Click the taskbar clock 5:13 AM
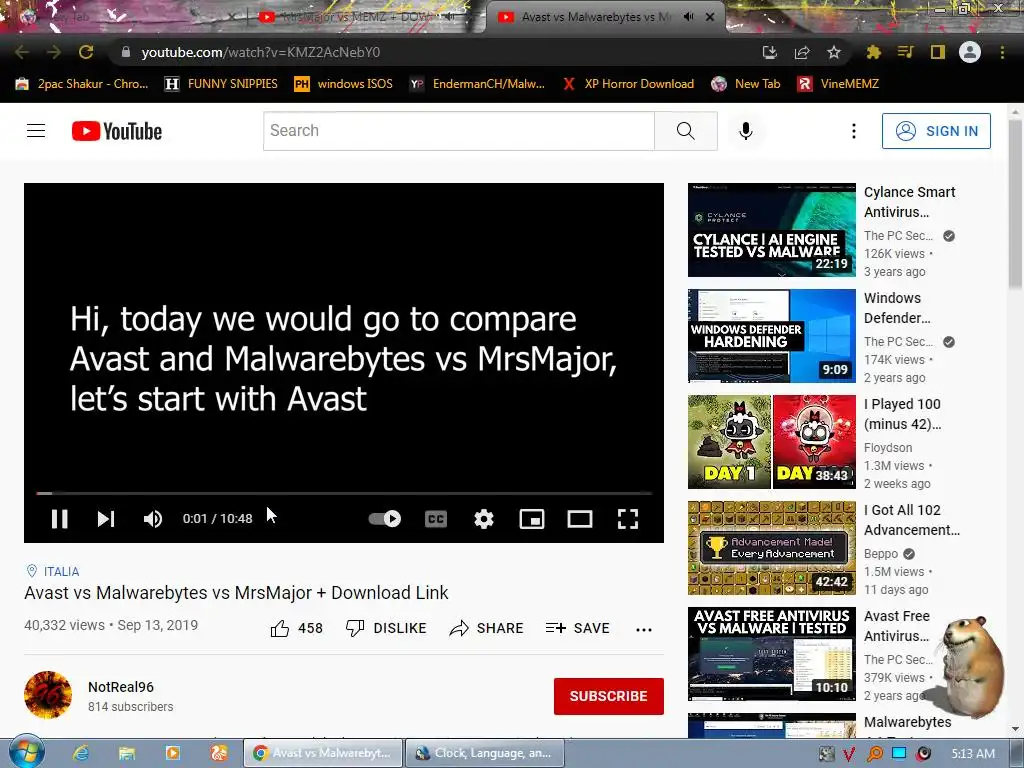 pyautogui.click(x=972, y=753)
